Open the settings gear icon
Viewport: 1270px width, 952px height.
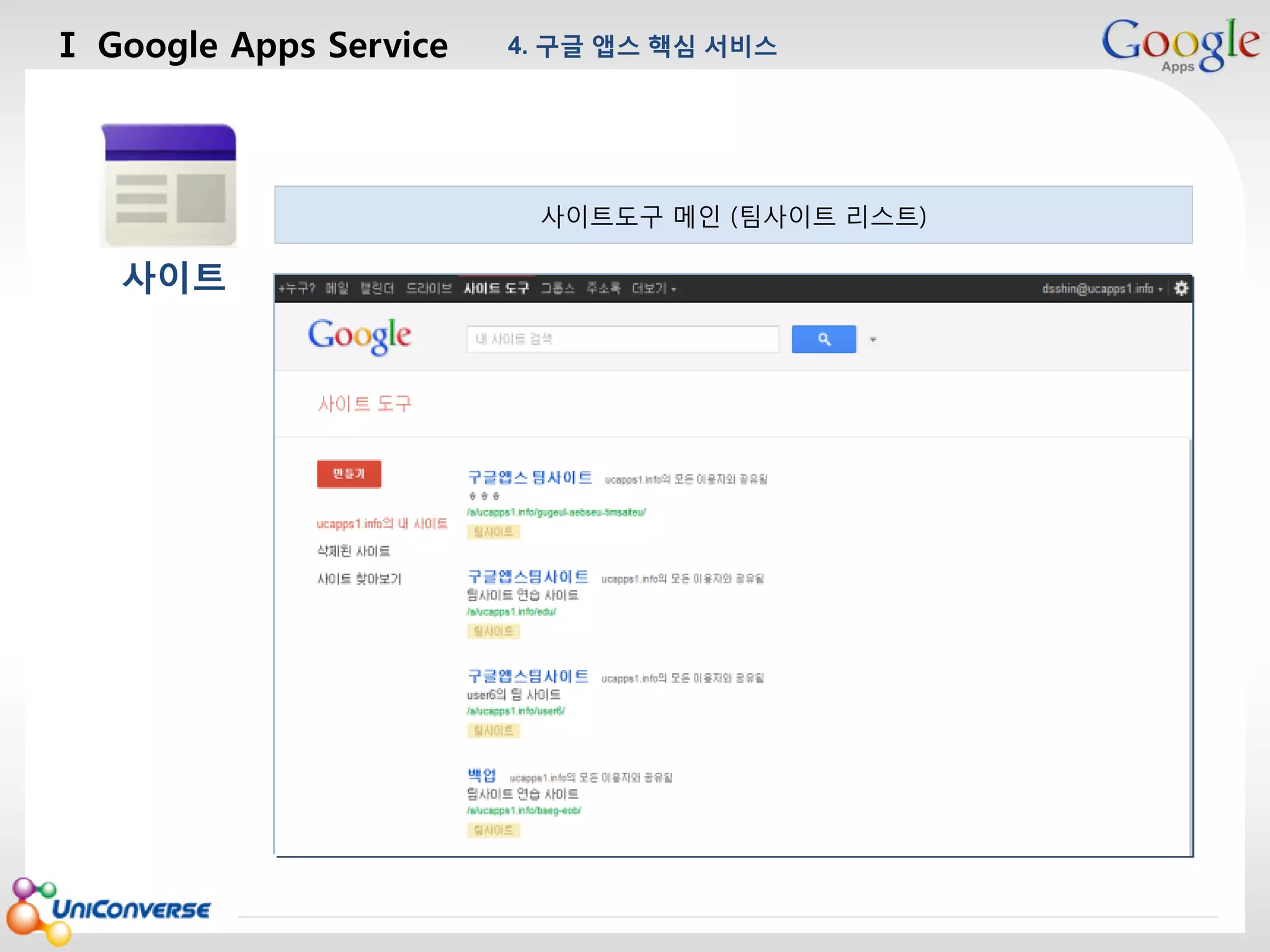pyautogui.click(x=1181, y=288)
